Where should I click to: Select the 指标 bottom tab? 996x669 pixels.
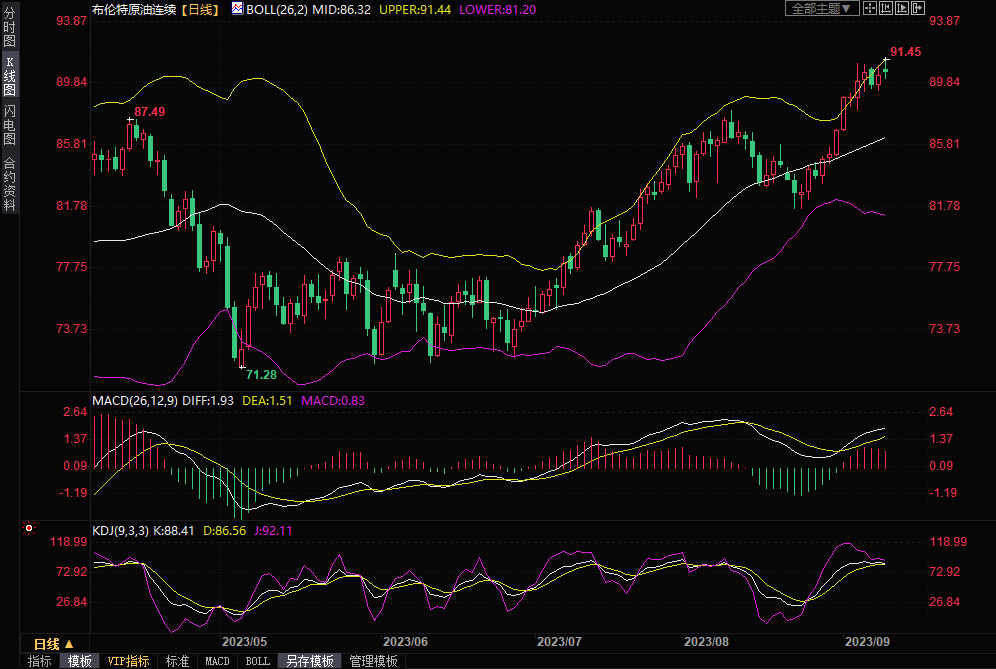point(40,661)
